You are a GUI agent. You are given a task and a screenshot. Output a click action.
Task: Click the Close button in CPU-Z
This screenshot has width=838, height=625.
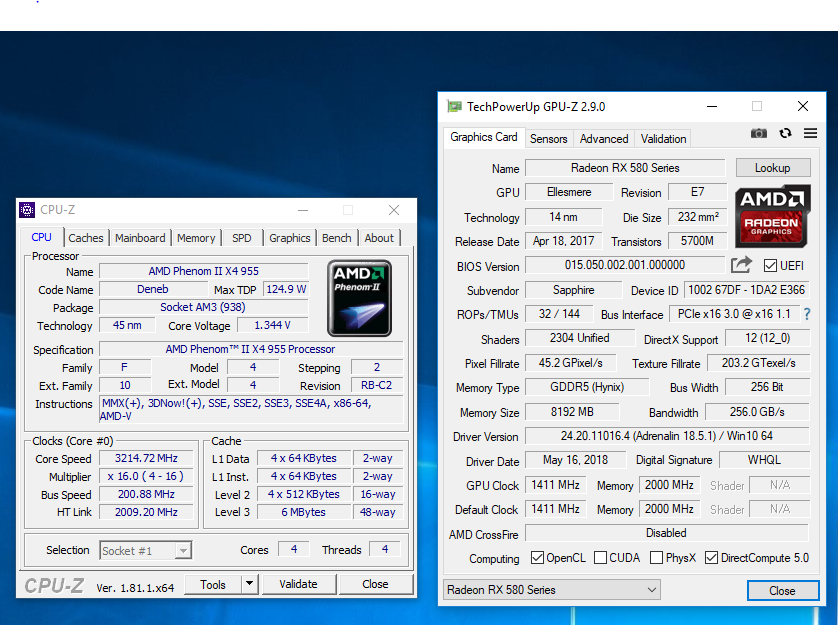375,584
